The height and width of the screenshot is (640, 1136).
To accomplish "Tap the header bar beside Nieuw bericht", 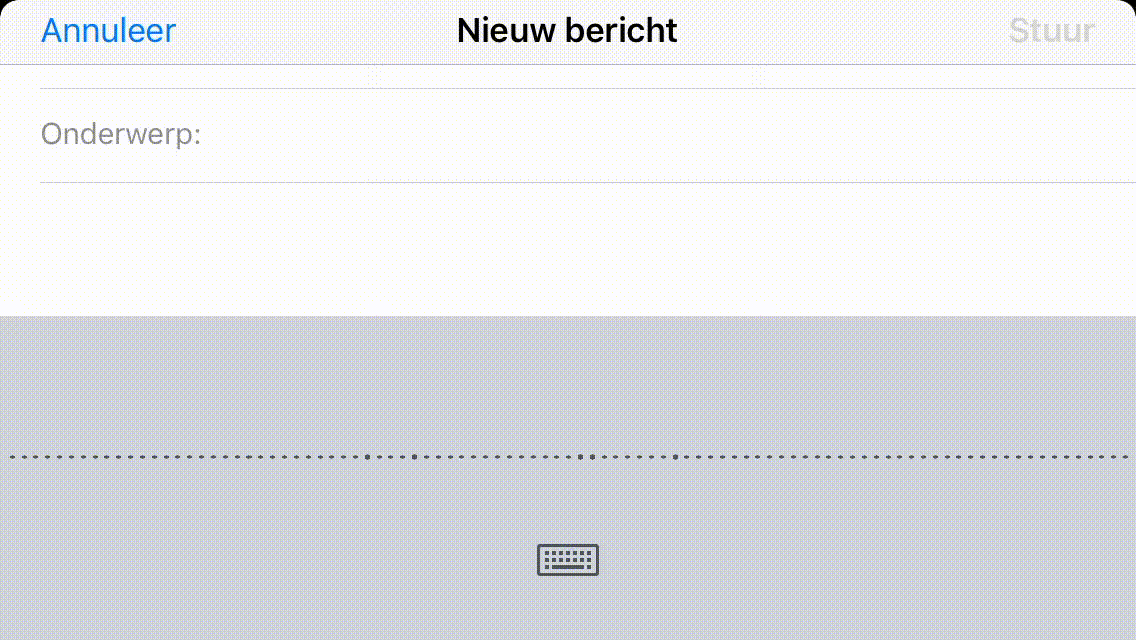I will [x=840, y=30].
